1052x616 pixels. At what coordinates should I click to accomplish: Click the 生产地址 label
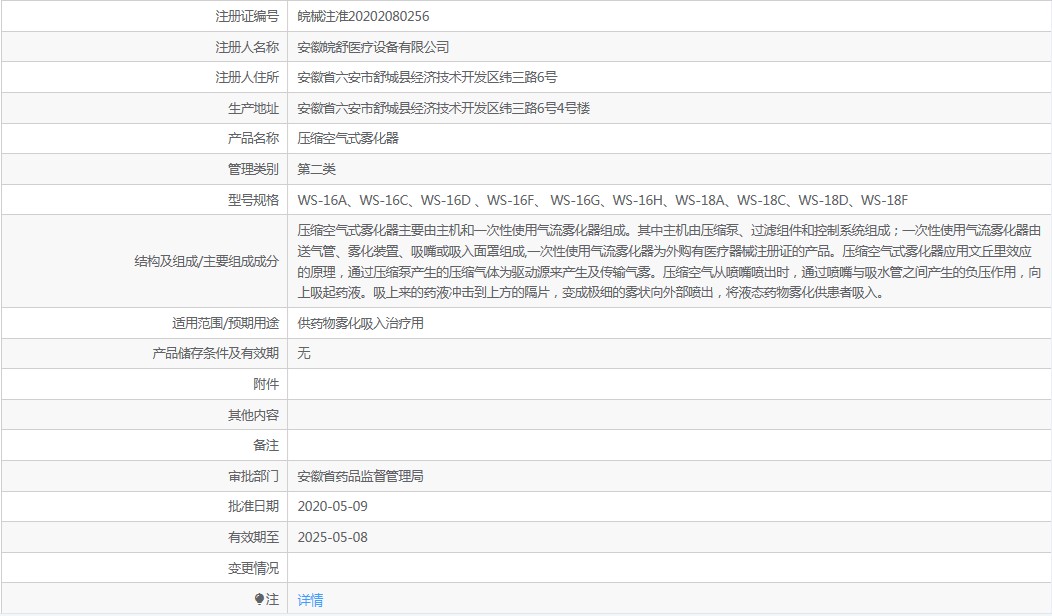[x=253, y=108]
